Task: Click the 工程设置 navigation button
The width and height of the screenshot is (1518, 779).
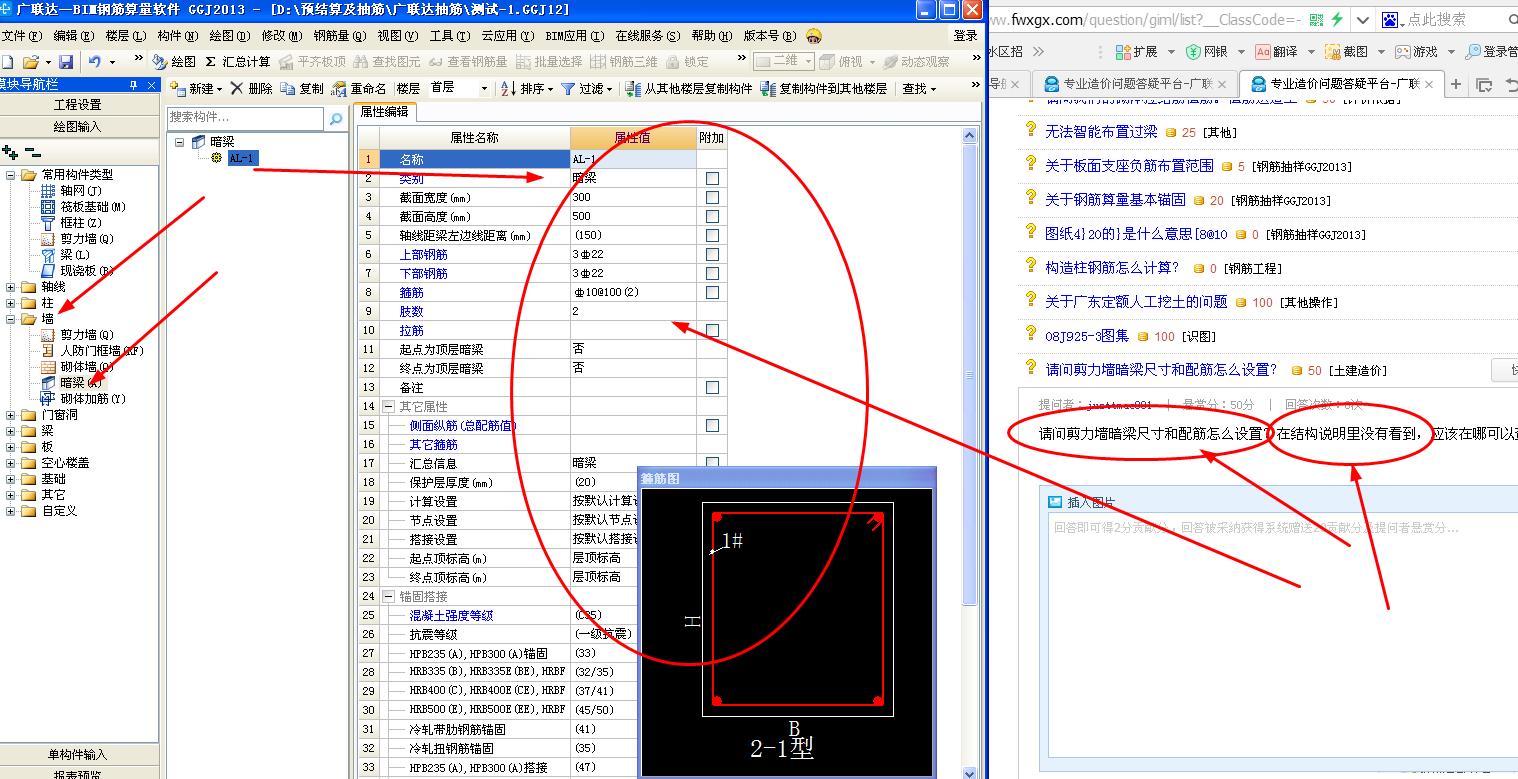Action: 78,105
